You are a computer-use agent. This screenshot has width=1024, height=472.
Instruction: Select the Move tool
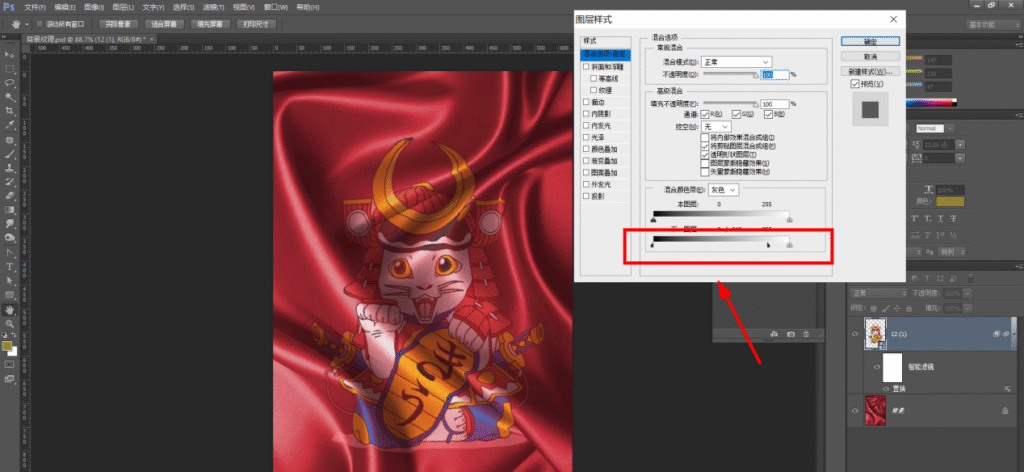pos(10,54)
